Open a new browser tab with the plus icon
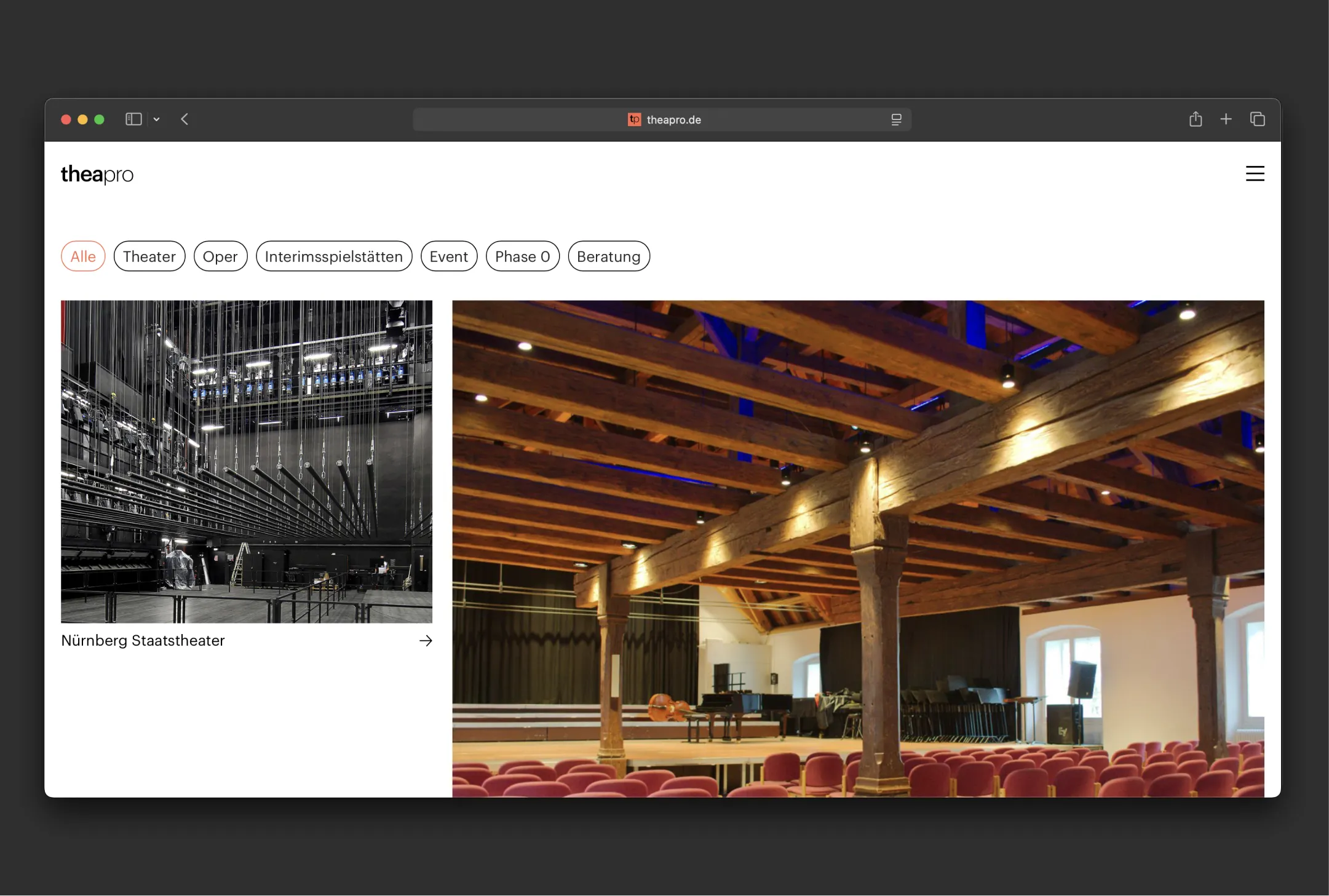This screenshot has width=1329, height=896. click(x=1226, y=119)
